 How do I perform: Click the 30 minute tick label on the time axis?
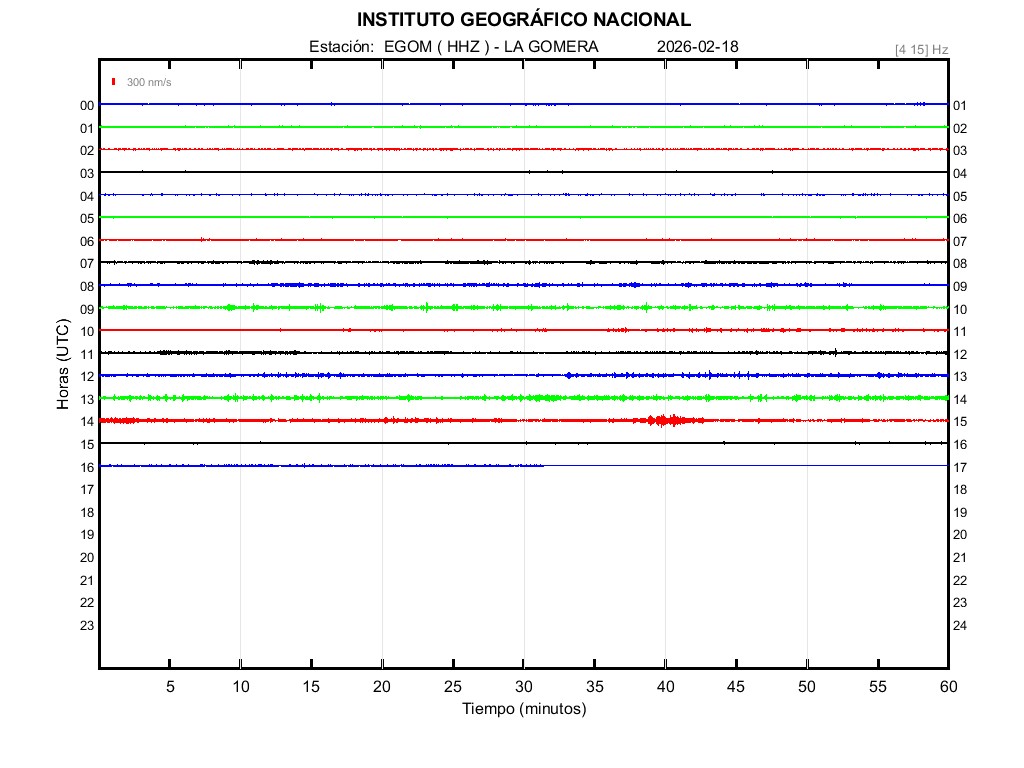[524, 687]
